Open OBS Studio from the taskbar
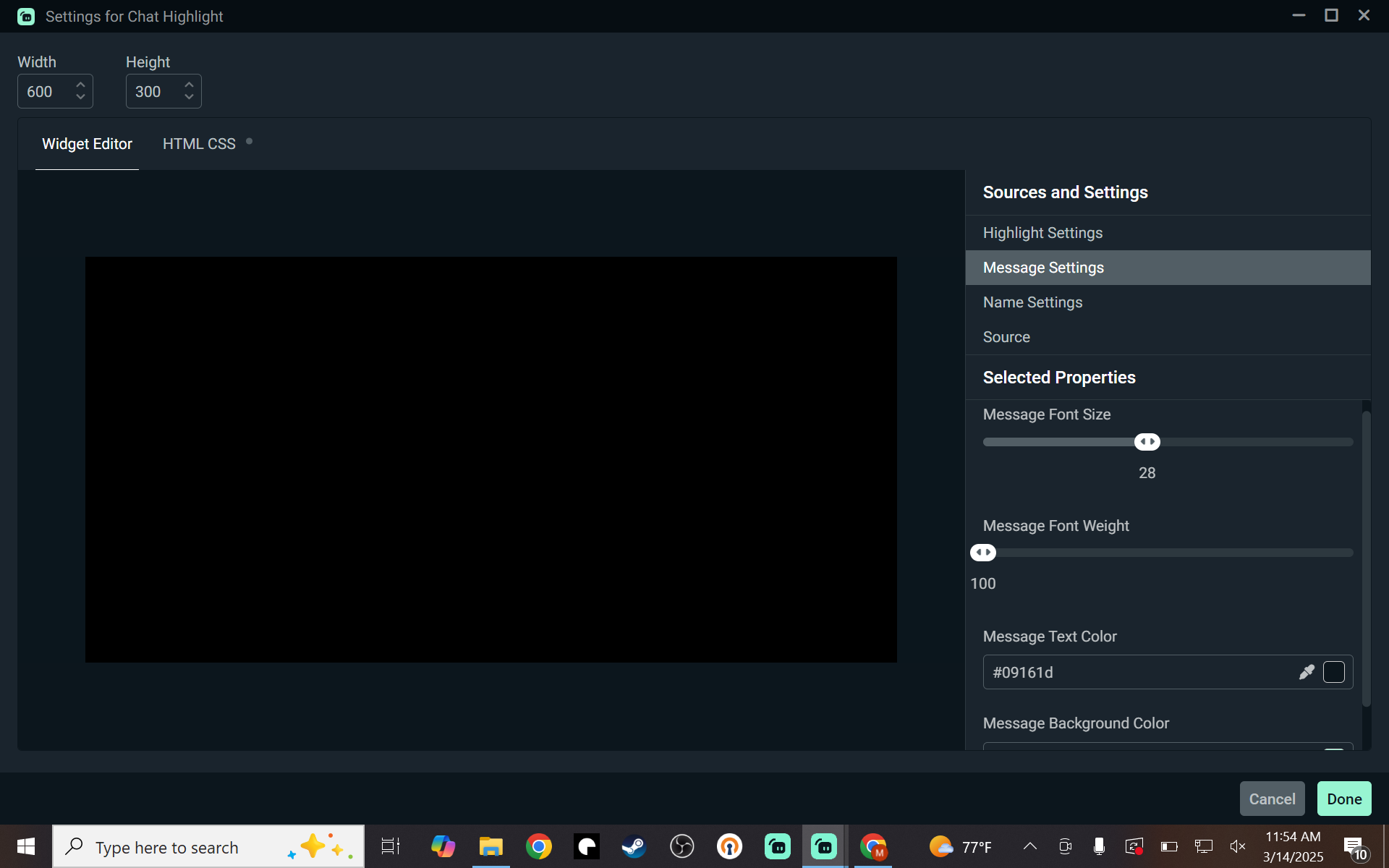This screenshot has height=868, width=1389. (x=681, y=846)
